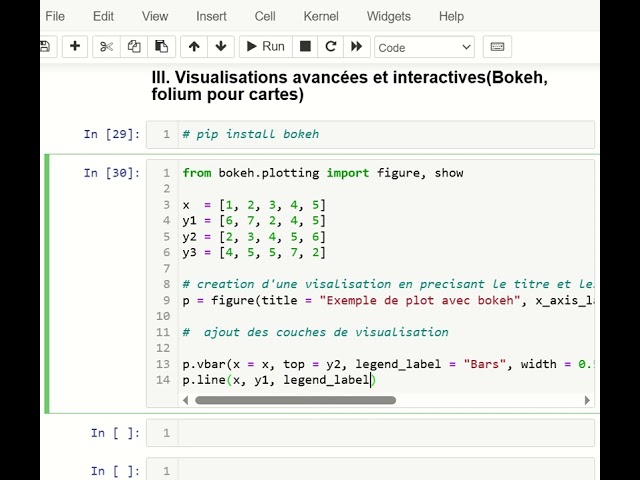Open the View menu
The height and width of the screenshot is (480, 640).
[155, 16]
